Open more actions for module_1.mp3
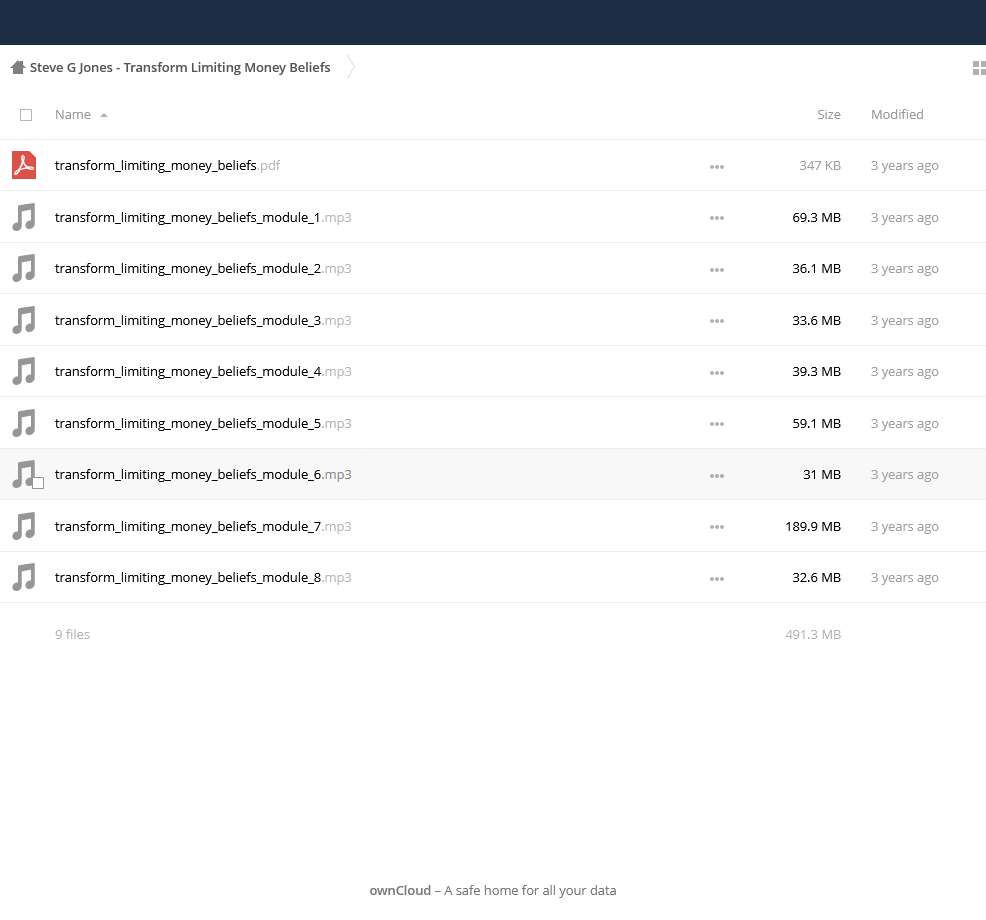 pos(717,218)
